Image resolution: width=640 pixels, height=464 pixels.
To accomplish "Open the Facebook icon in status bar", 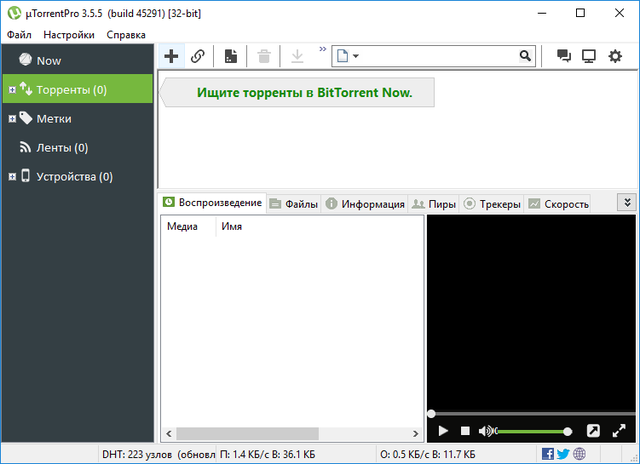I will [548, 454].
